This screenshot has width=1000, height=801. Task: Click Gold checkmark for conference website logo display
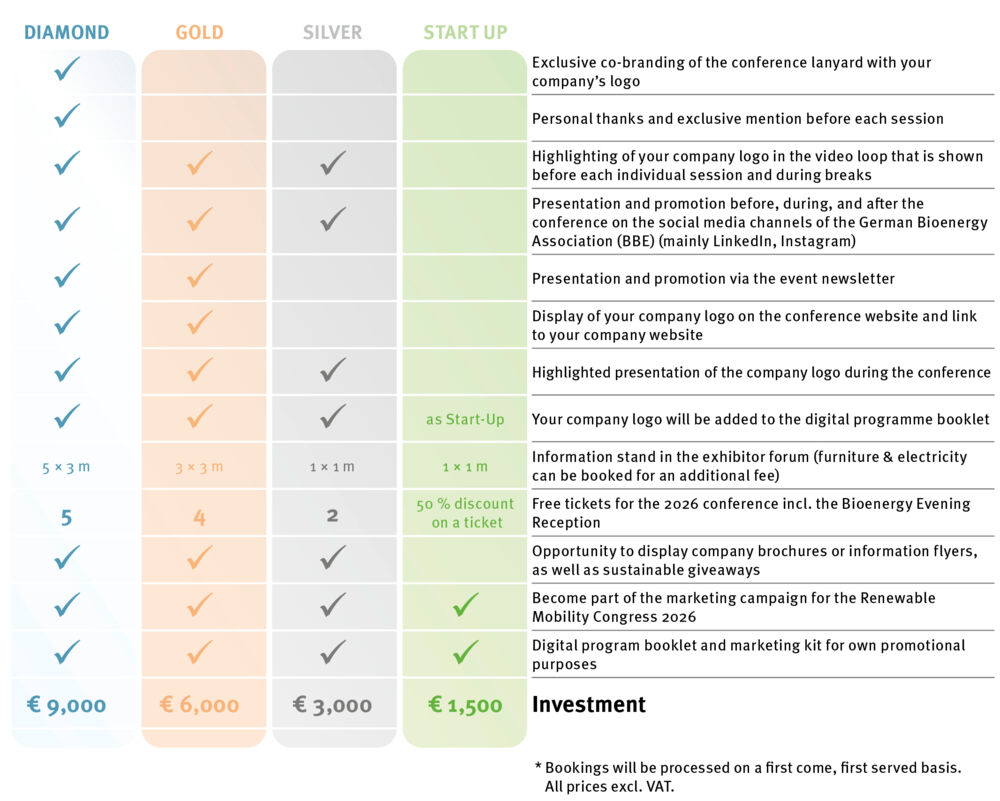[x=200, y=323]
